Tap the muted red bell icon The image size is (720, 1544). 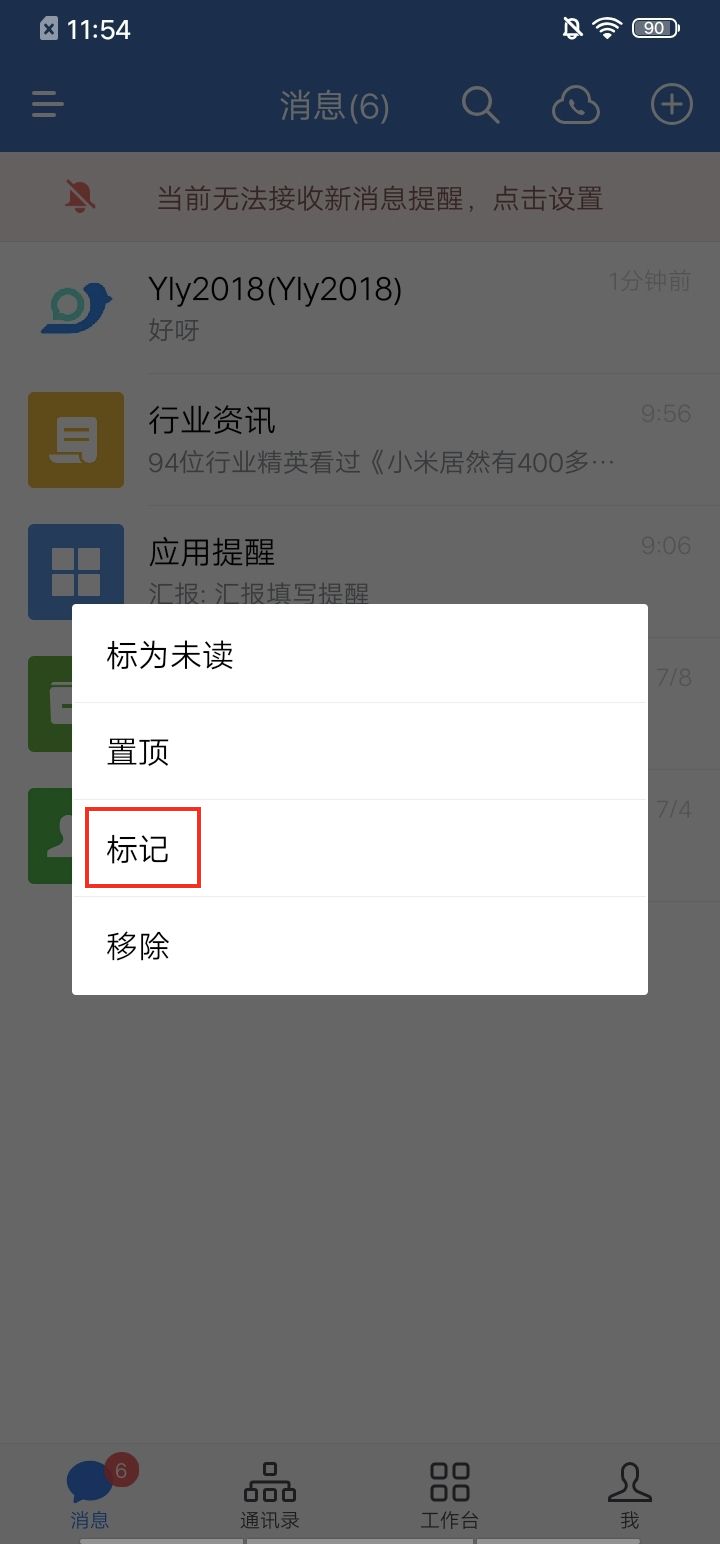80,198
